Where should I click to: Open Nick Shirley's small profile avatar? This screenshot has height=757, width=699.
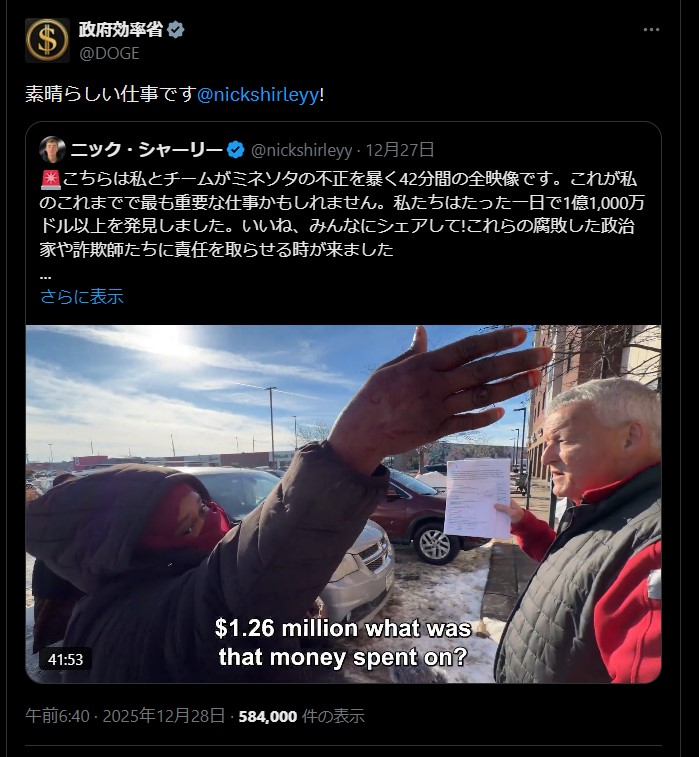[53, 150]
